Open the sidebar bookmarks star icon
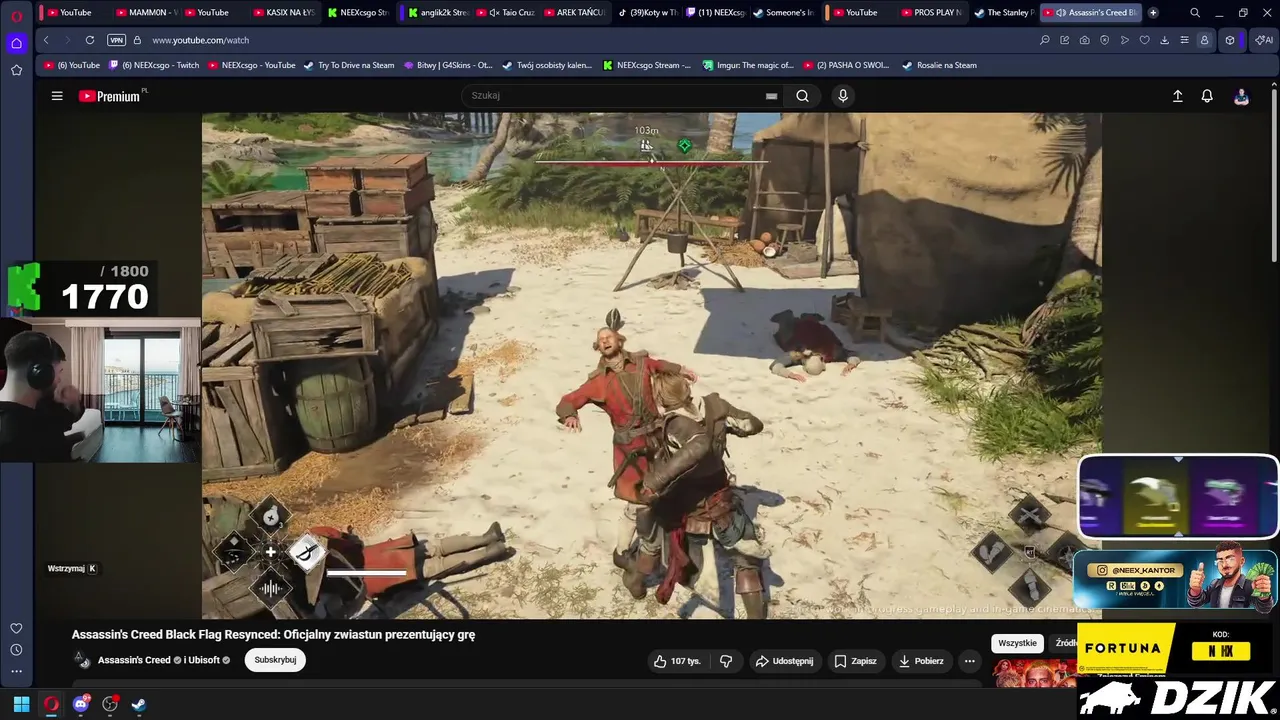The width and height of the screenshot is (1280, 720). [x=16, y=70]
